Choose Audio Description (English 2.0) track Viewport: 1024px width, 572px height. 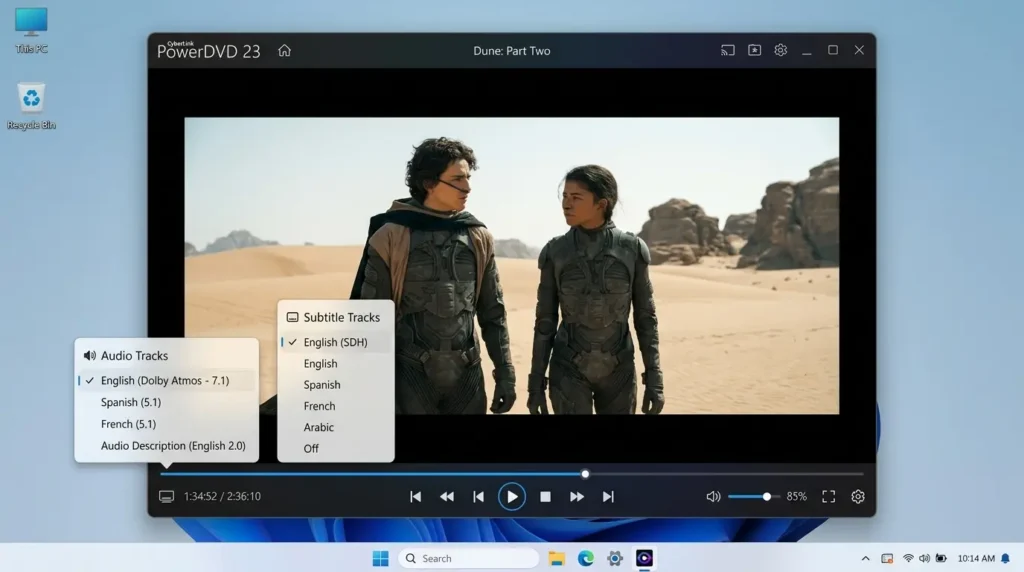[x=173, y=445]
